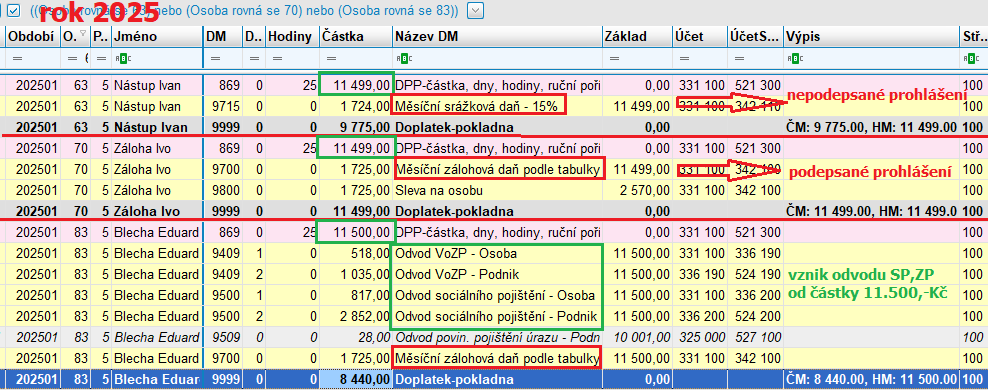Select amount cell 817,00
This screenshot has height=391, width=988.
point(355,295)
